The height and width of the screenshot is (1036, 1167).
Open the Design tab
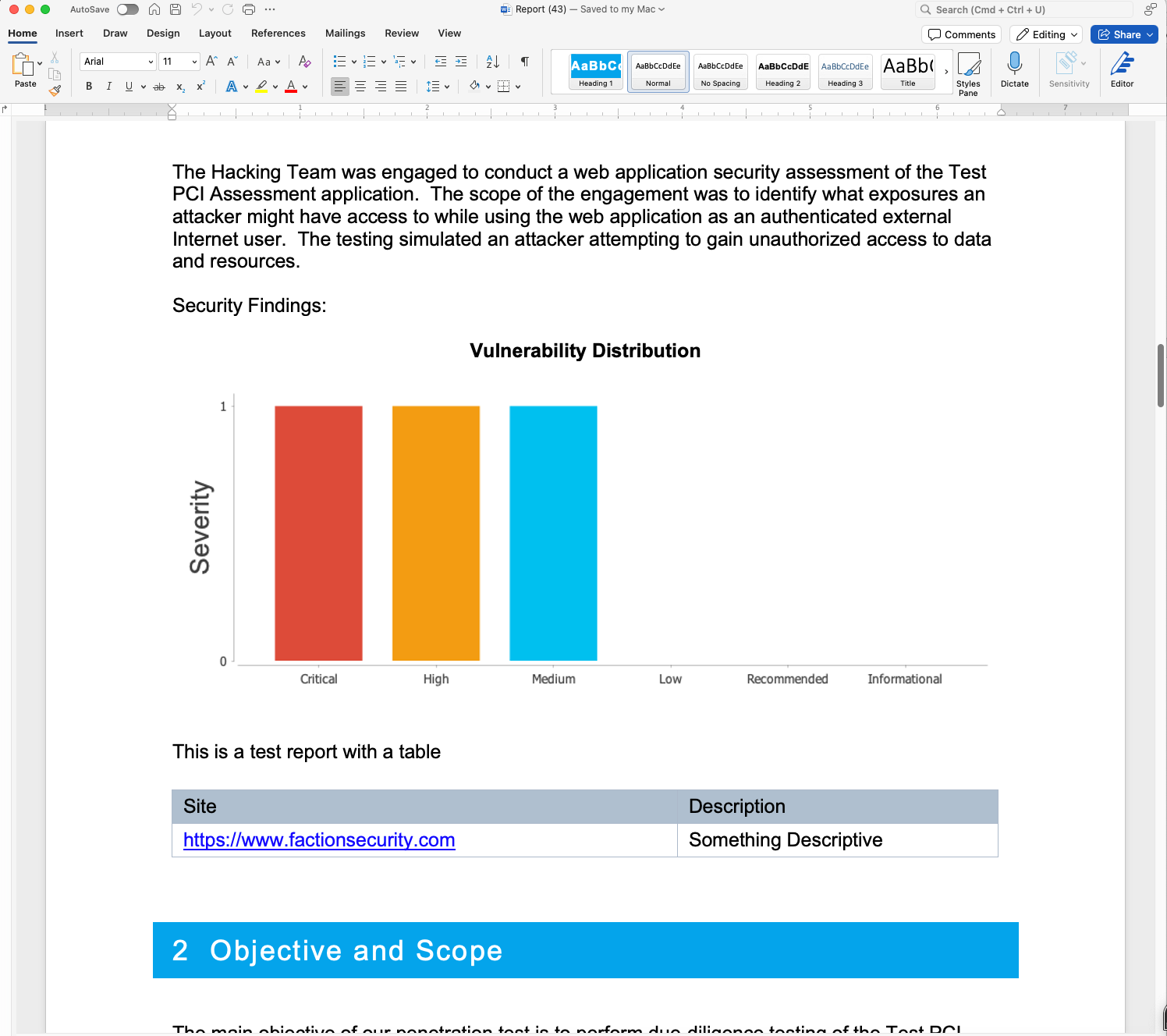(x=163, y=34)
